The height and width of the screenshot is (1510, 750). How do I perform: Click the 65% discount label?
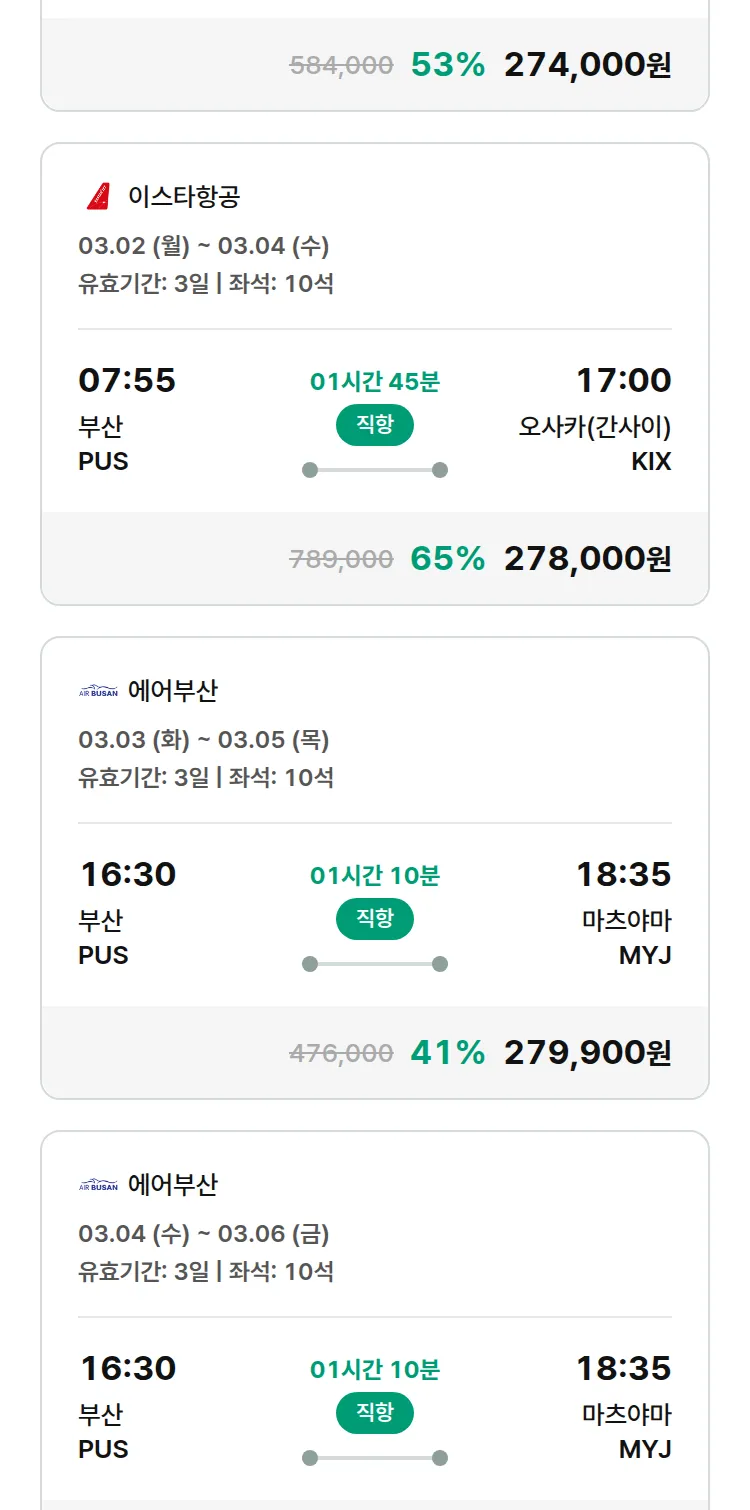pos(447,559)
